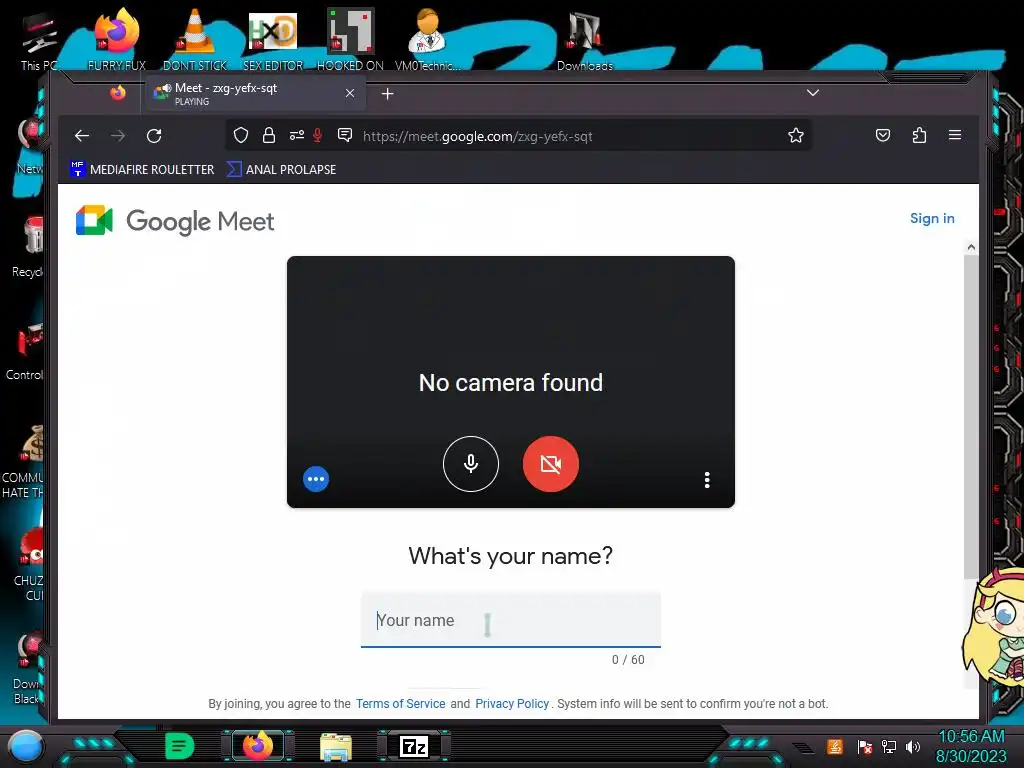Viewport: 1024px width, 768px height.
Task: Open the file explorer taskbar icon
Action: 336,746
